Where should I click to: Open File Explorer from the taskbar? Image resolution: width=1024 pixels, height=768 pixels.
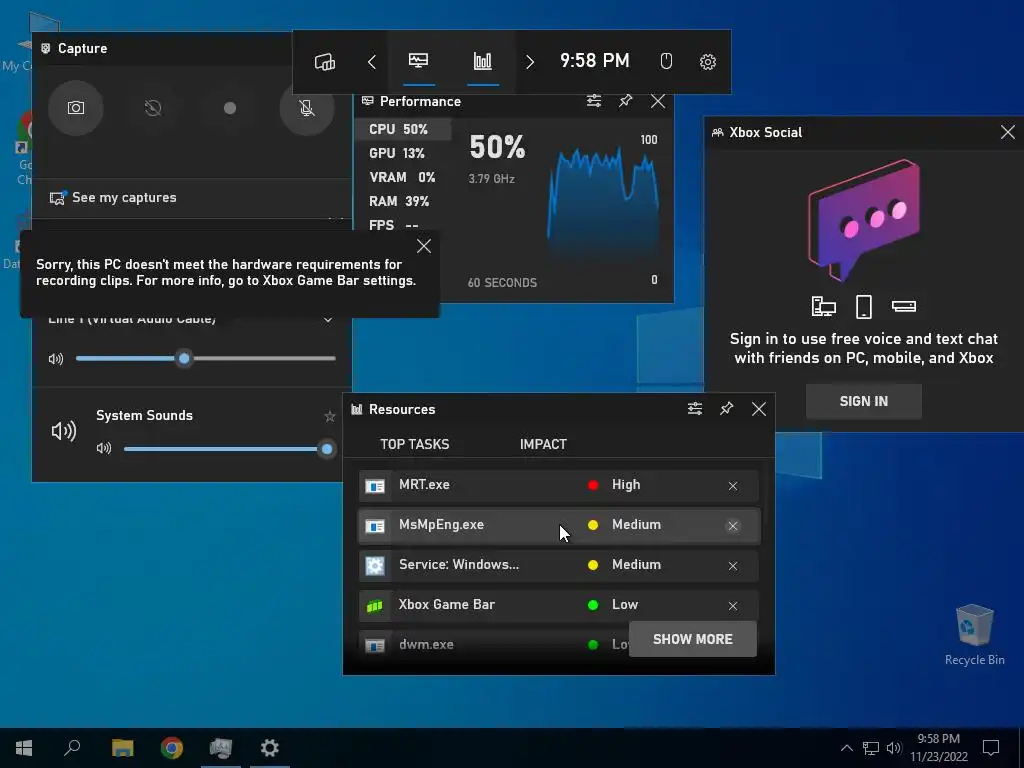[122, 748]
